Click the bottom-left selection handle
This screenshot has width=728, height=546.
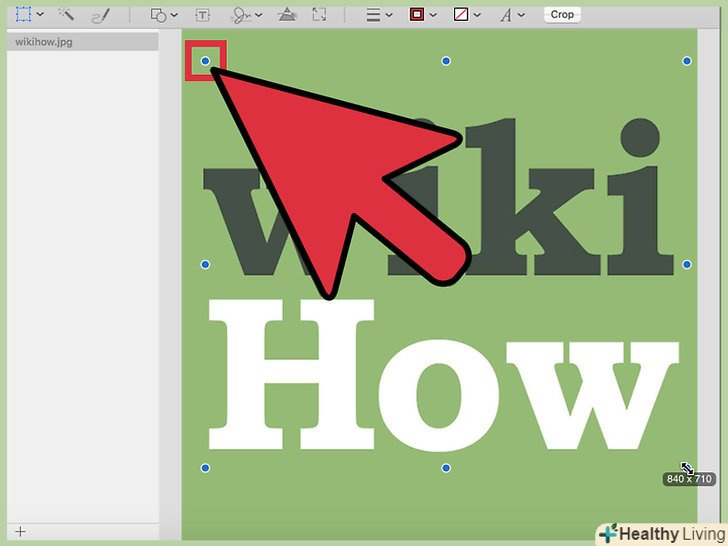pos(205,468)
